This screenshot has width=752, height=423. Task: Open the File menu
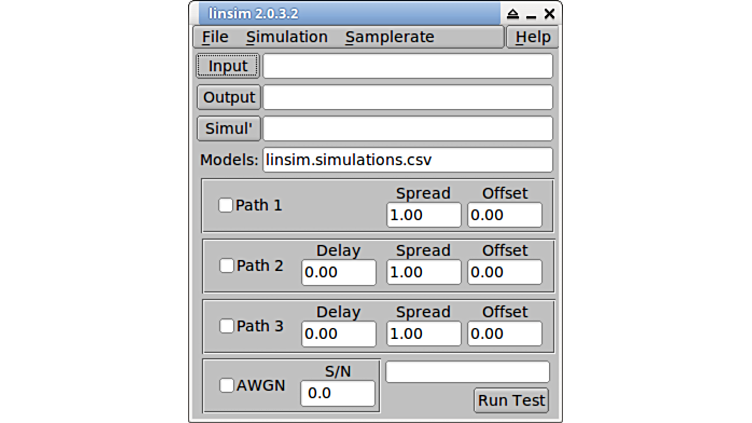click(215, 37)
